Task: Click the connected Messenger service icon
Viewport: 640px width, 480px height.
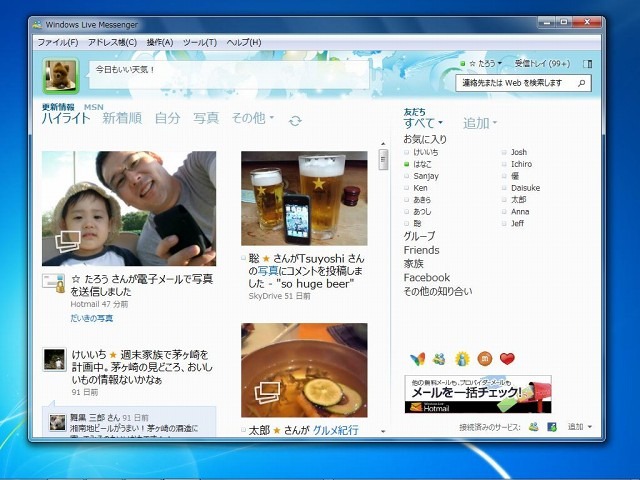Action: [x=533, y=427]
